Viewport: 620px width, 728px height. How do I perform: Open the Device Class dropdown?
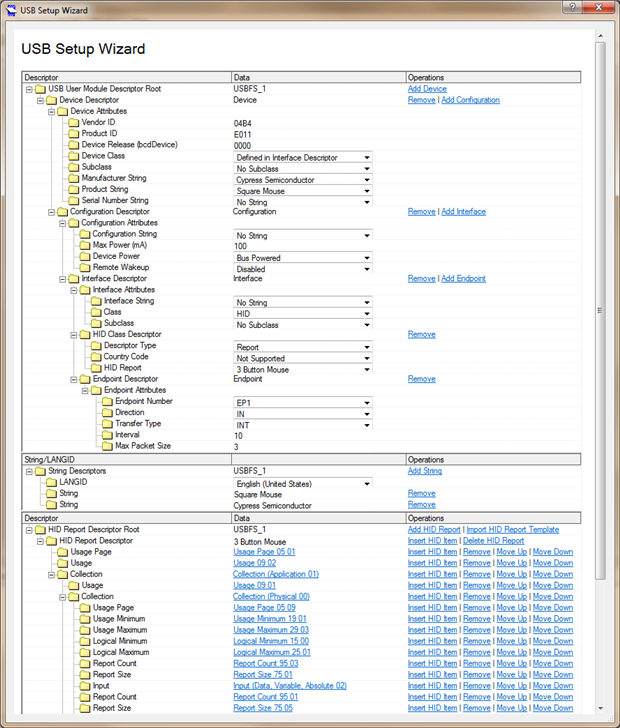pos(368,157)
